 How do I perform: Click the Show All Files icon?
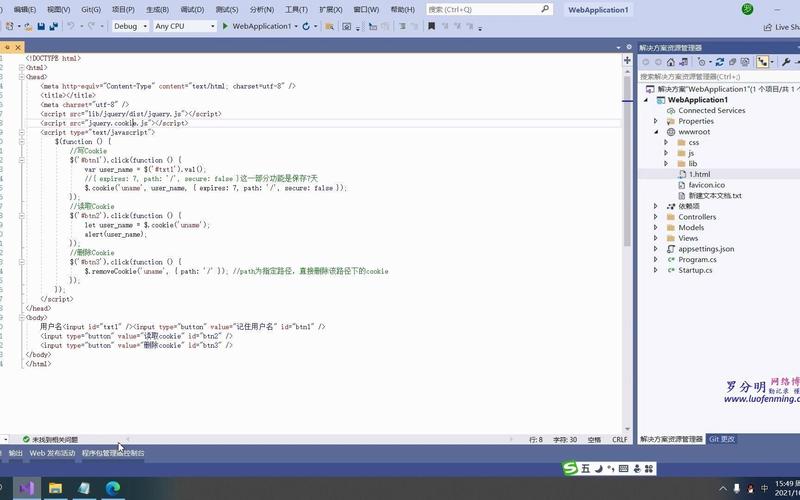pos(745,62)
